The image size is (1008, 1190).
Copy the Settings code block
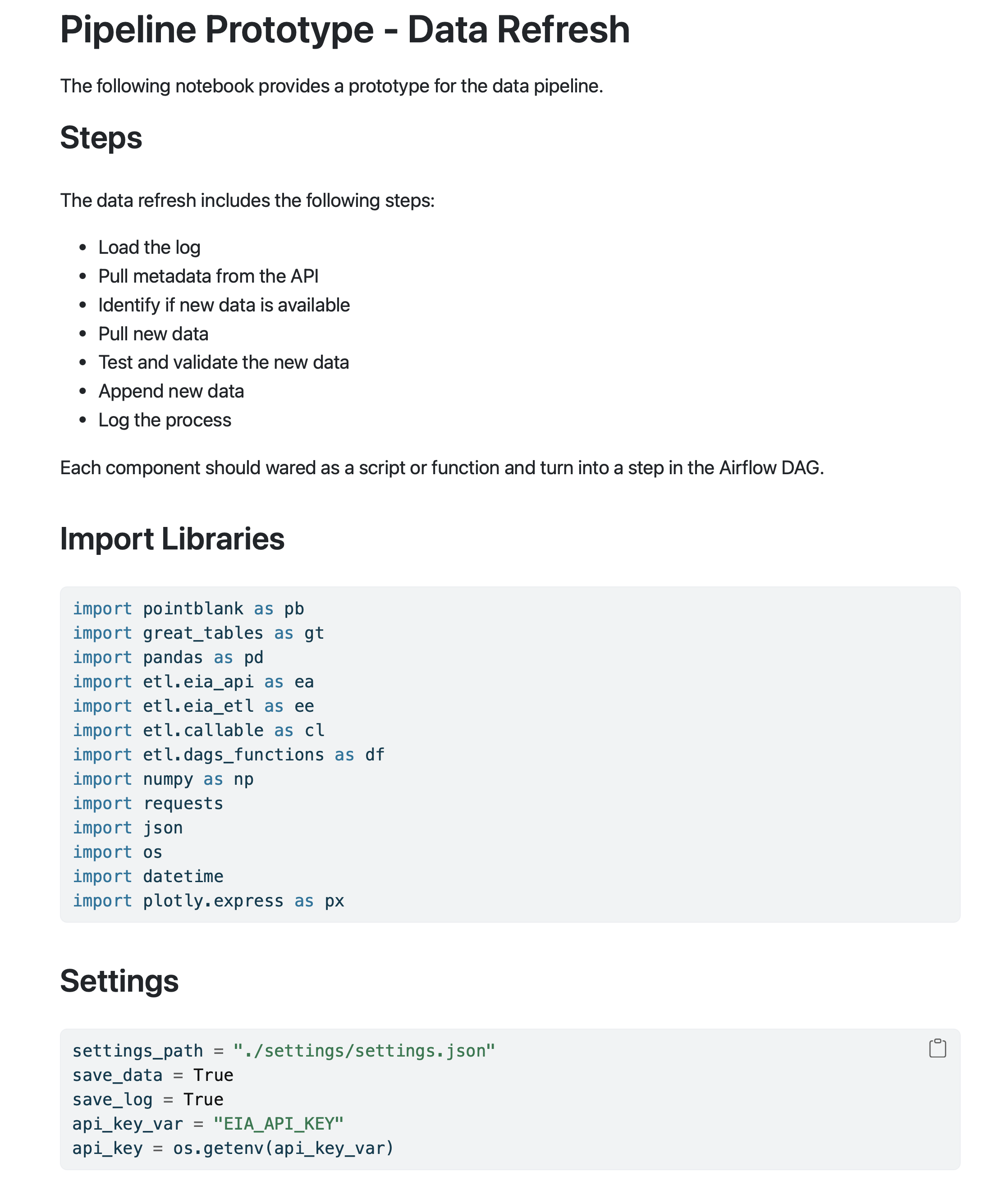(937, 1048)
